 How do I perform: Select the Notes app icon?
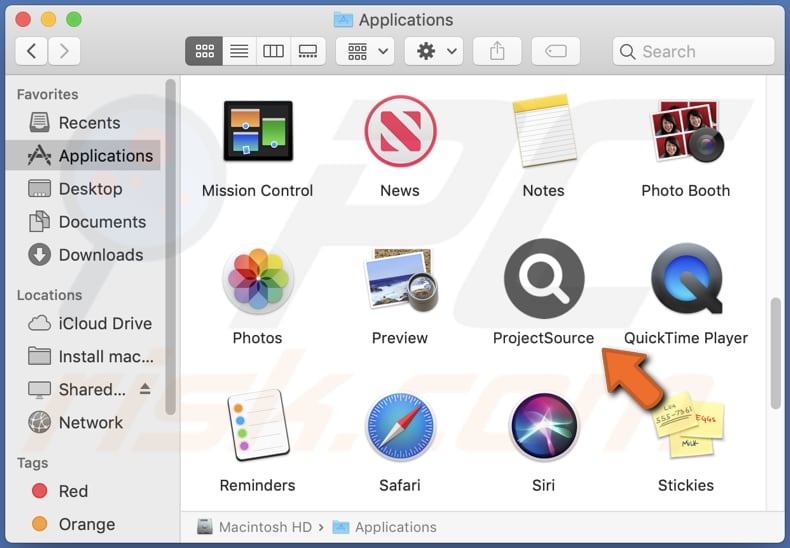pyautogui.click(x=543, y=131)
